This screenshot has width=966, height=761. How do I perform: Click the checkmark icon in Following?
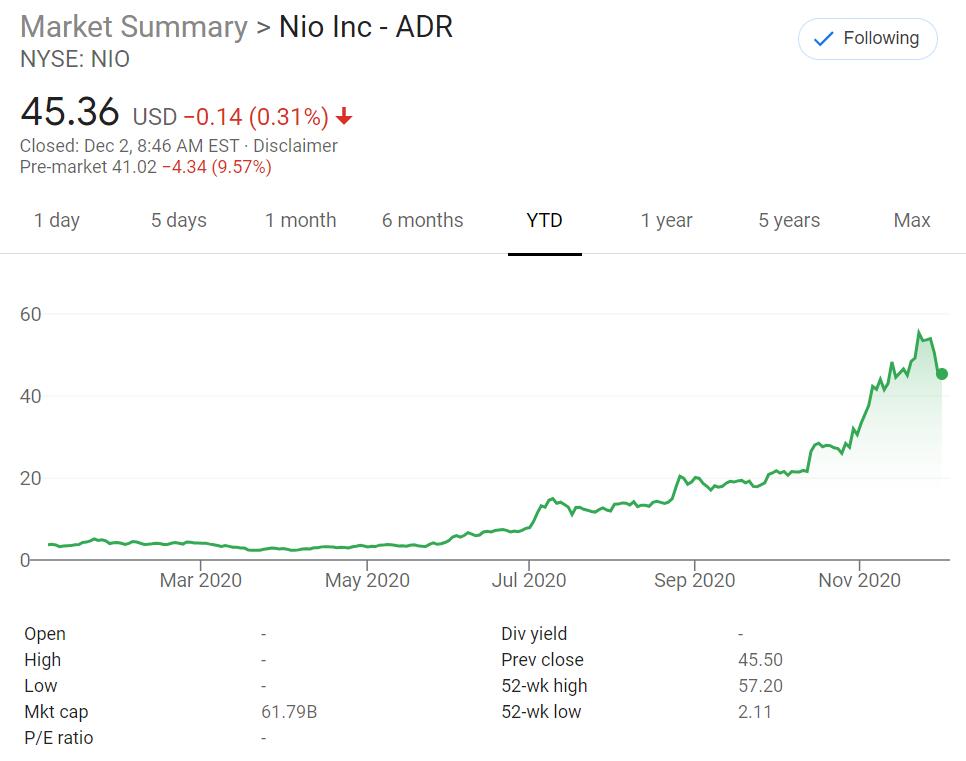tap(824, 39)
